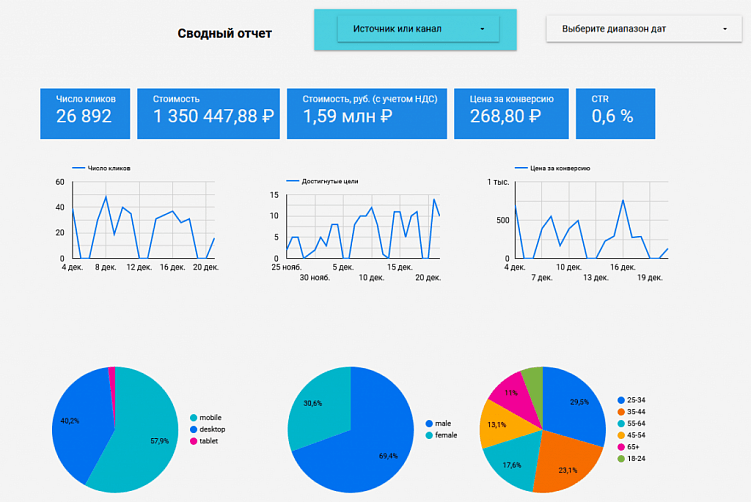Expand the Выберите диапазон дат selector
The height and width of the screenshot is (502, 751).
click(x=644, y=29)
